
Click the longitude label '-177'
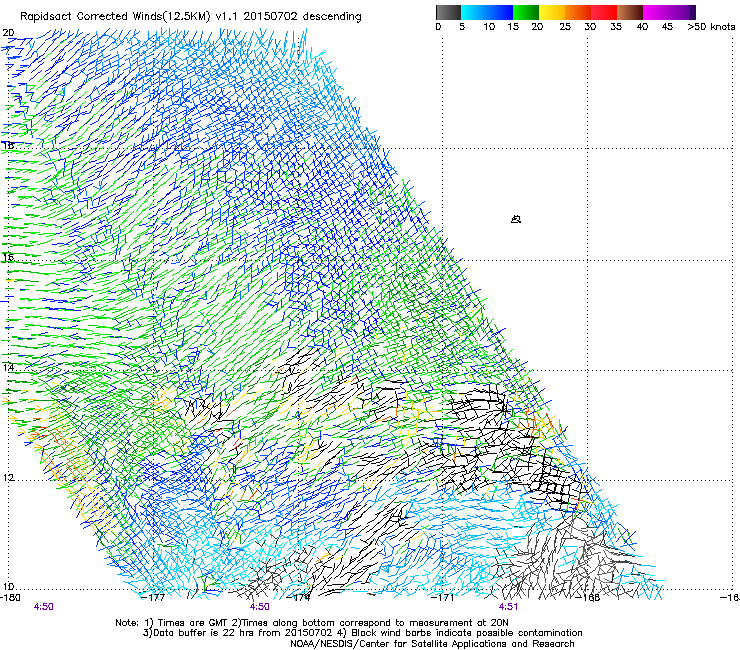coord(154,597)
